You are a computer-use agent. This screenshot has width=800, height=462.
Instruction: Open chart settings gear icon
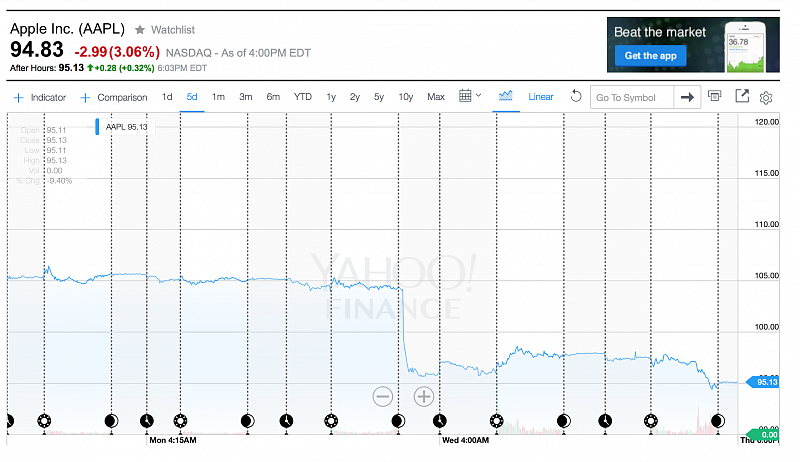click(767, 97)
